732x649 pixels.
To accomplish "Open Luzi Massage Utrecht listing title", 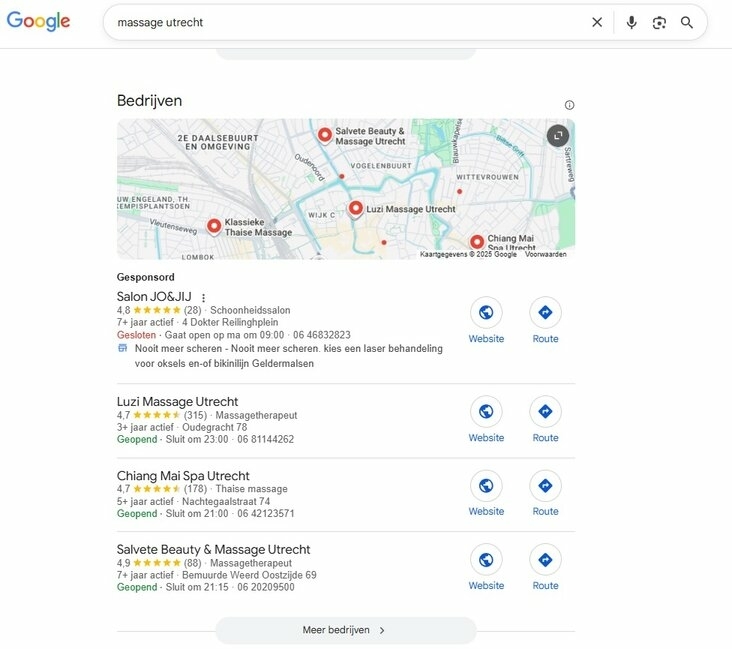I will 177,402.
